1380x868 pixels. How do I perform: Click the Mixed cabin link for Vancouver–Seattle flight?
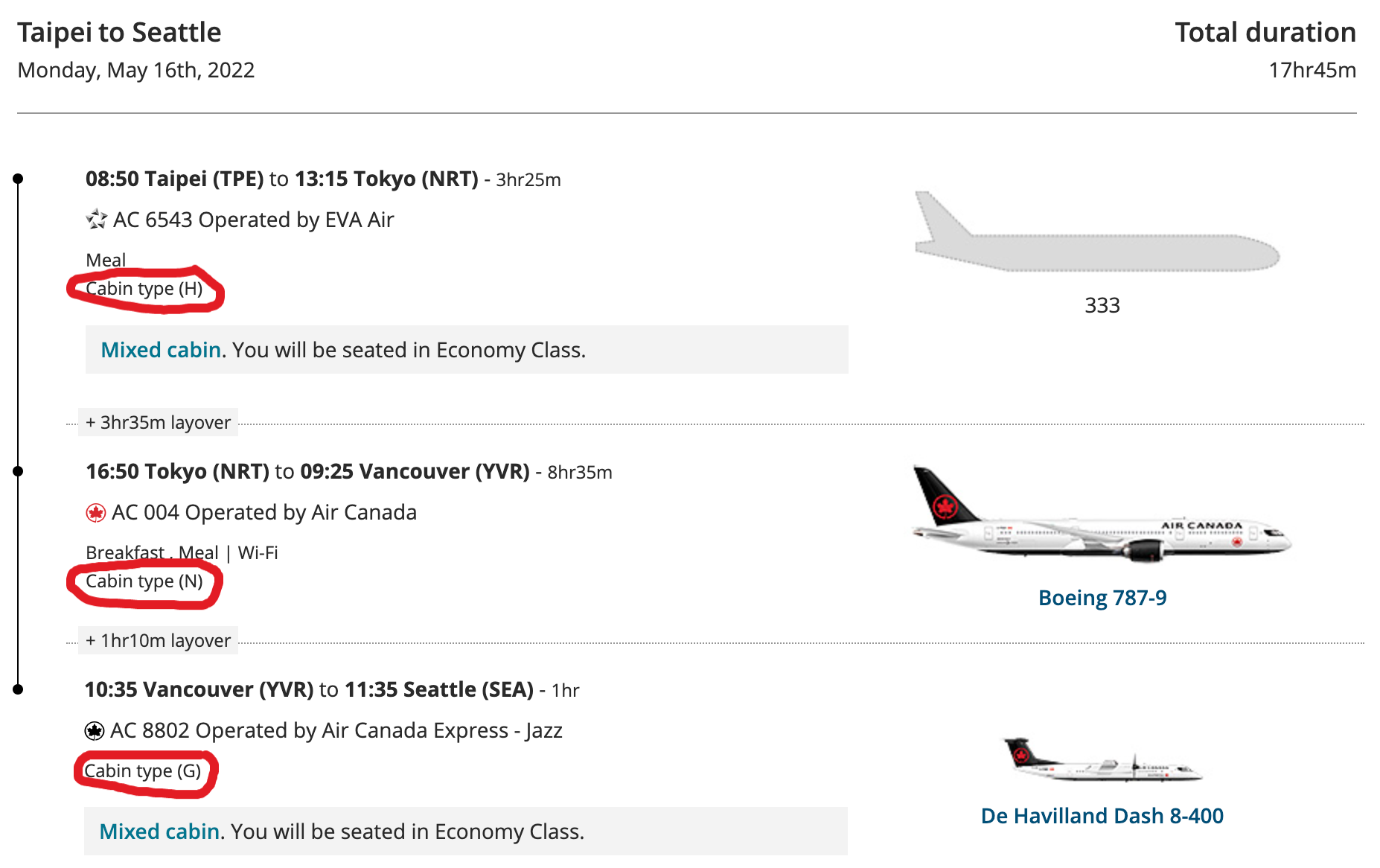point(159,832)
